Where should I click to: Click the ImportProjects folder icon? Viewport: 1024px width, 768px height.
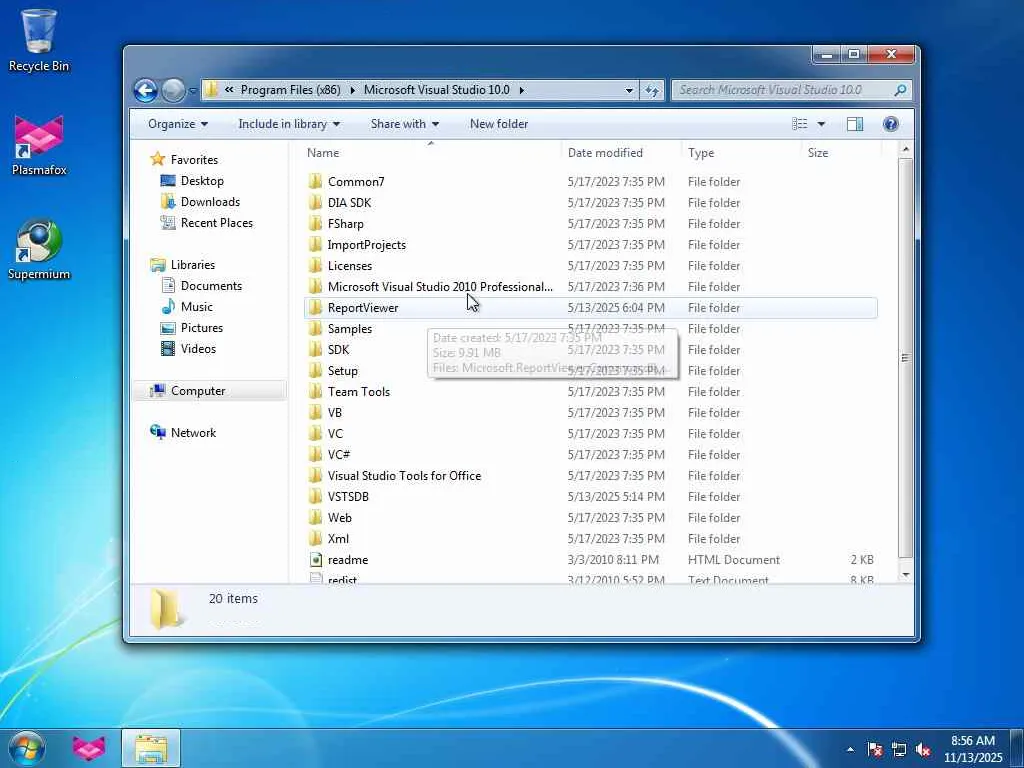[x=315, y=244]
